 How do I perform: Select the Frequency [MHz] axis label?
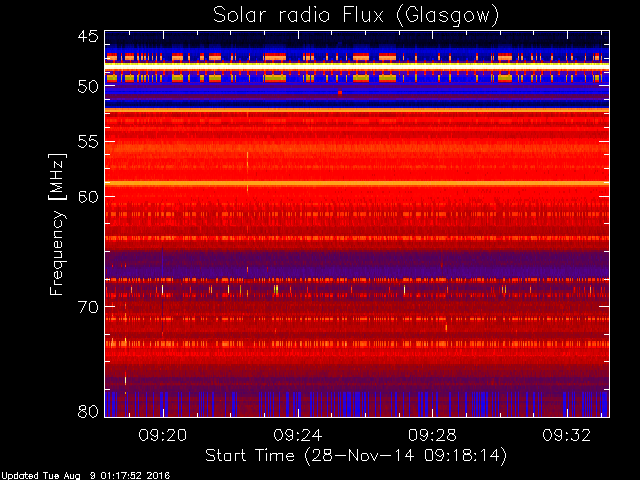tap(58, 224)
